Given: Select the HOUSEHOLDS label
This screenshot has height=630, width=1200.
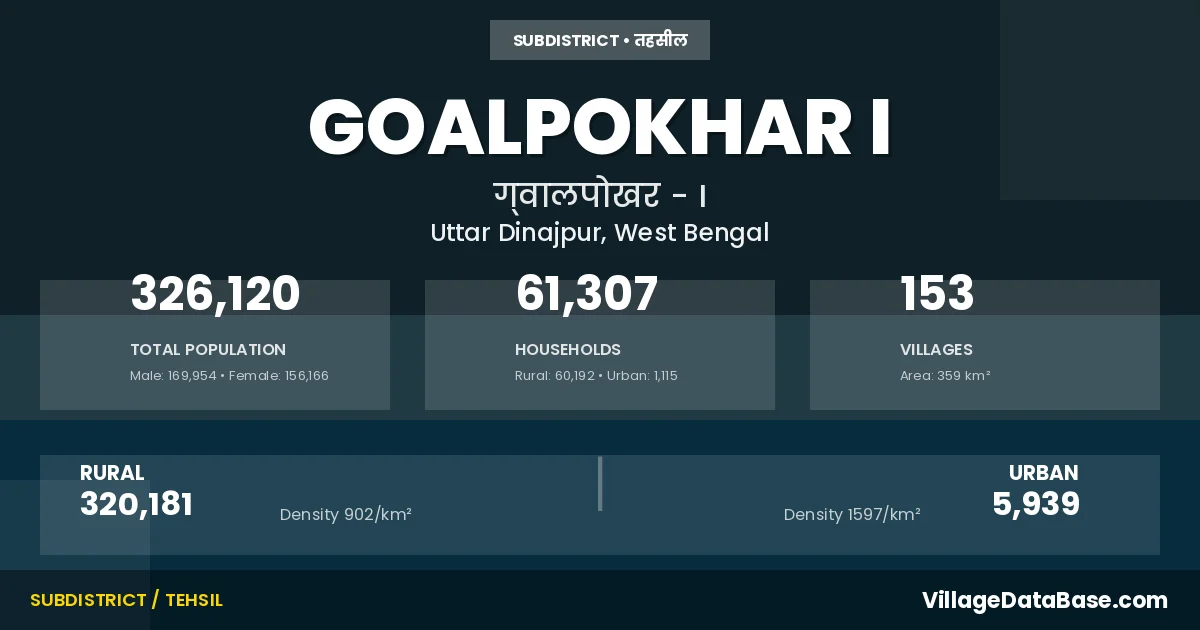Looking at the screenshot, I should (568, 350).
